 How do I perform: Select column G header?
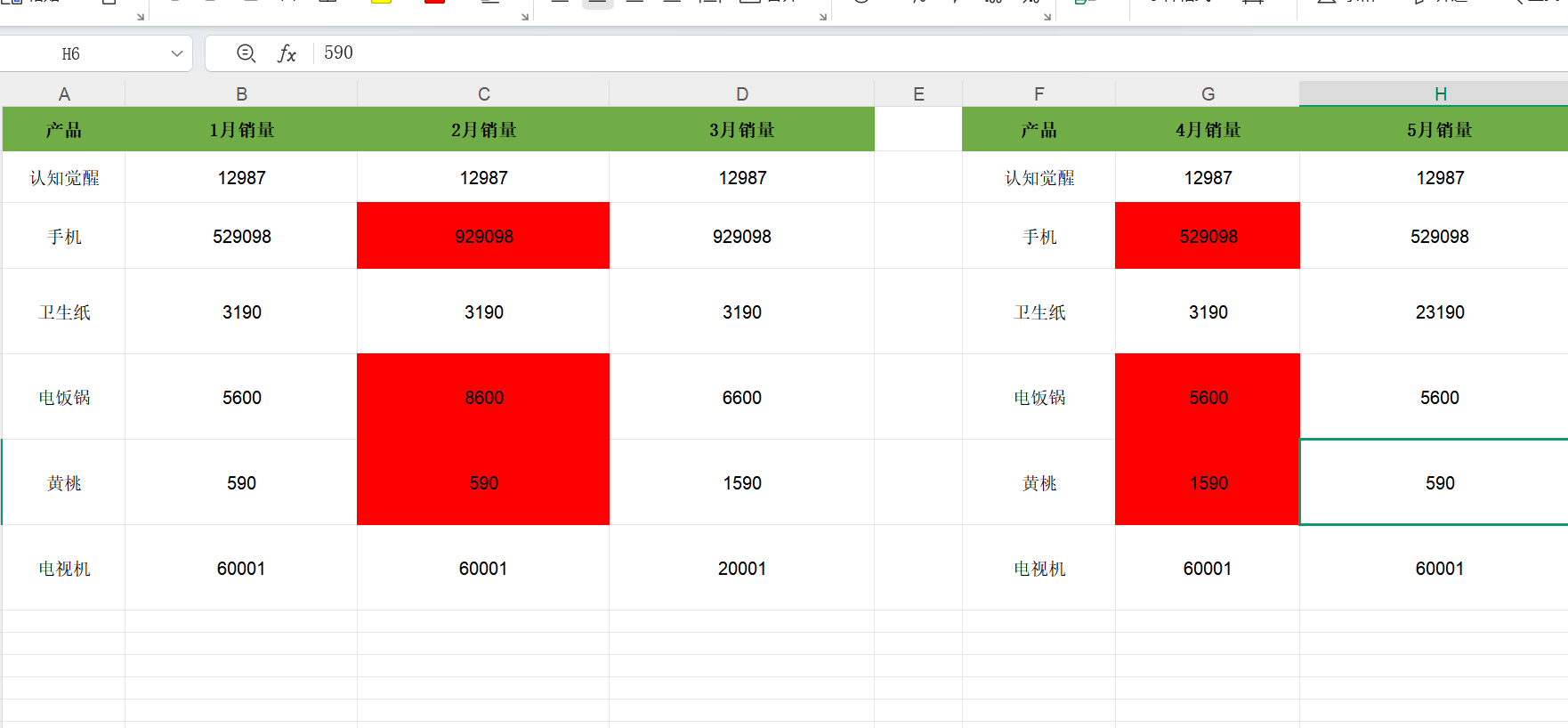pyautogui.click(x=1208, y=93)
